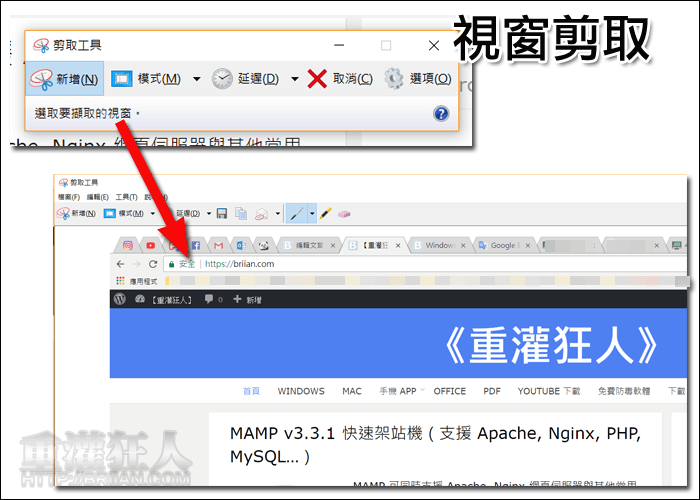Click the copy icon in the lower toolbar

point(241,213)
